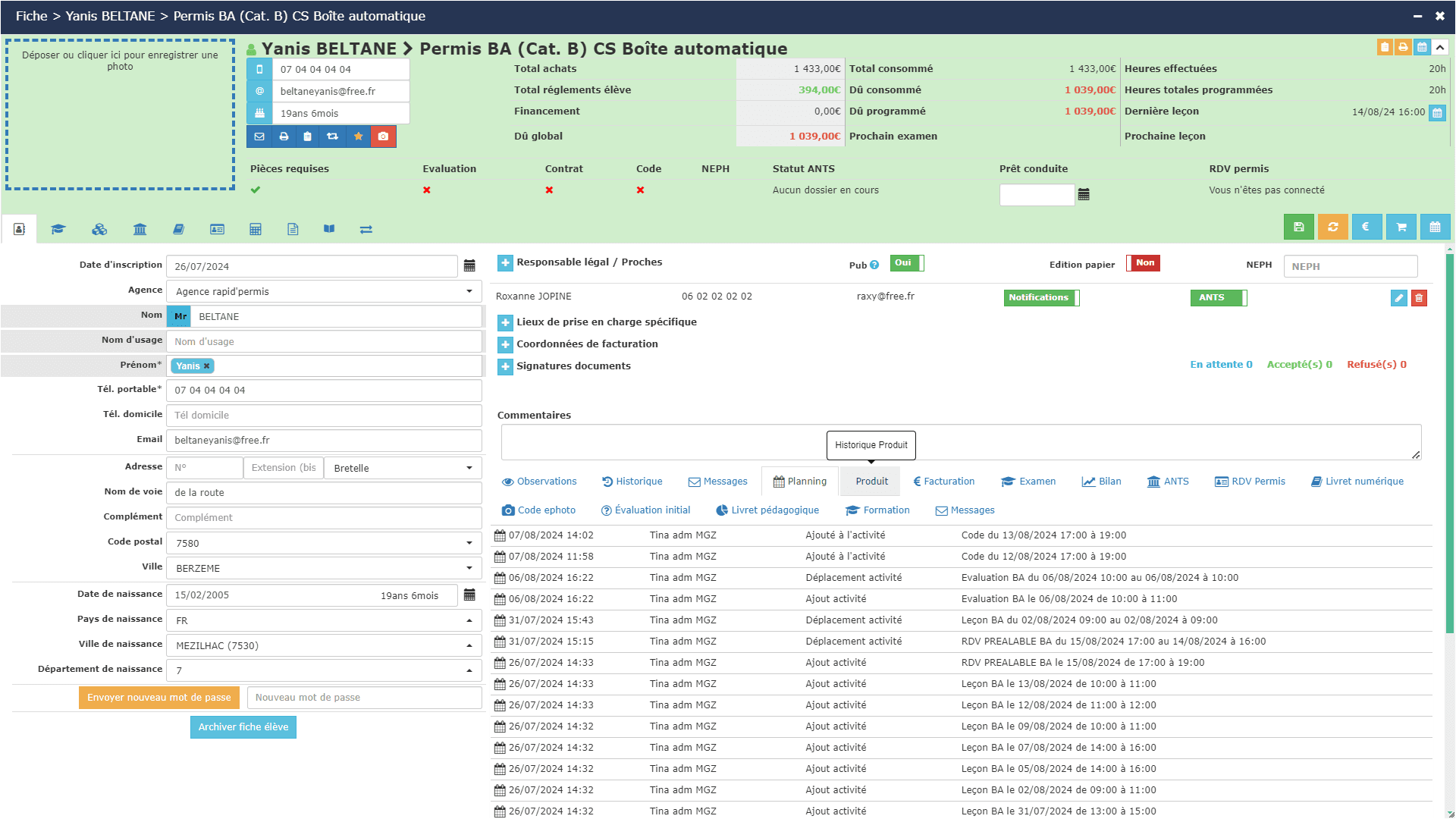Click the blue euro payment button
Viewport: 1456px width, 819px height.
coord(1366,227)
